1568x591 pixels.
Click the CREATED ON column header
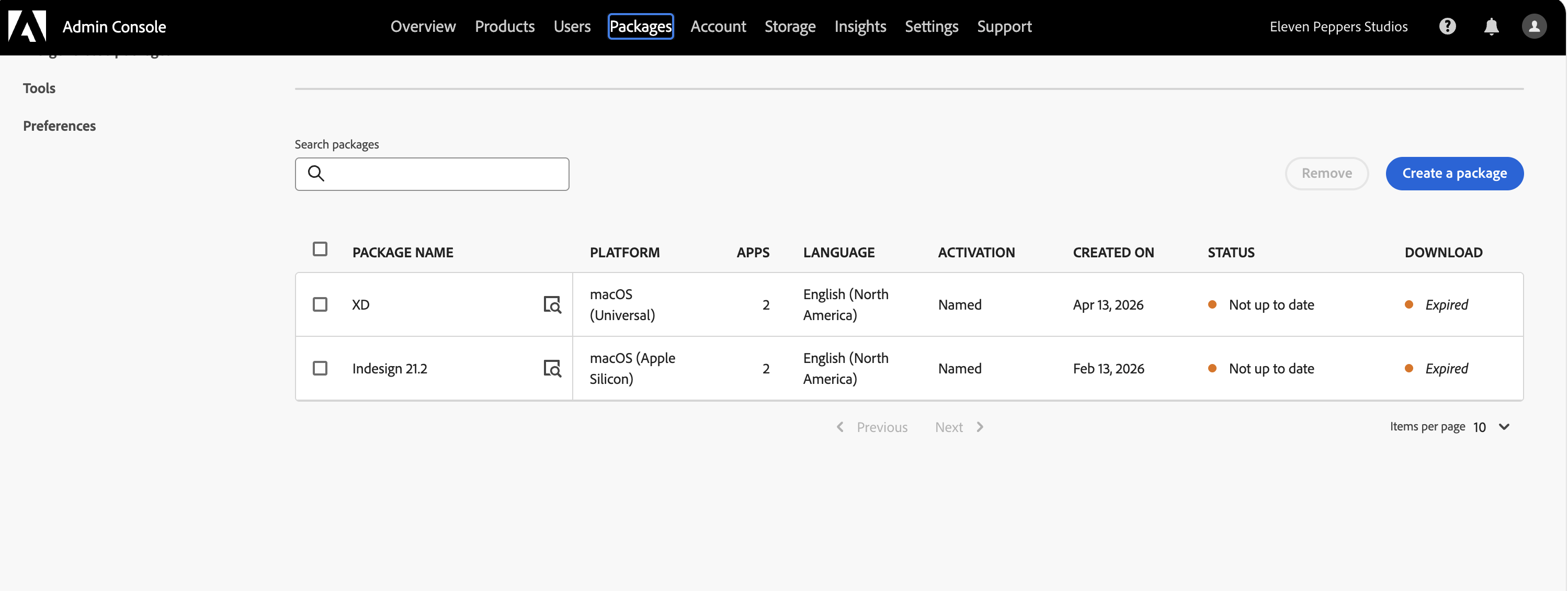1112,252
